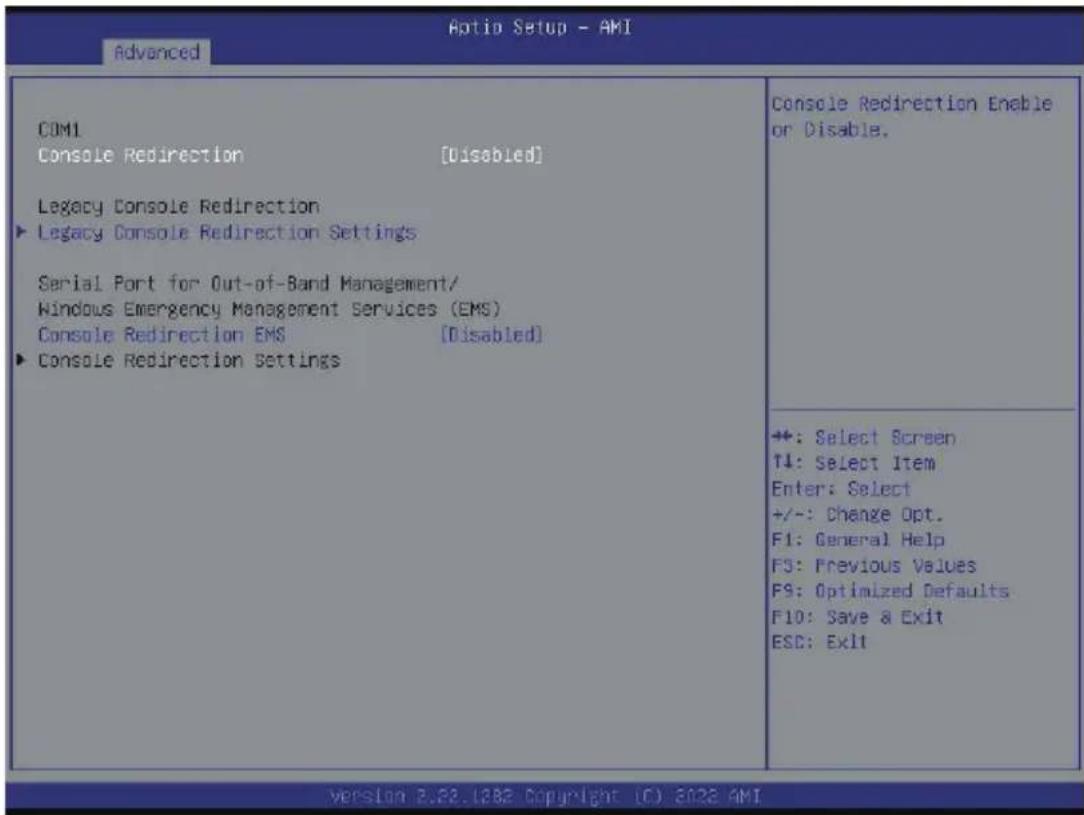Image resolution: width=1084 pixels, height=815 pixels.
Task: Click the F3: Previous Values hint
Action: pos(874,565)
